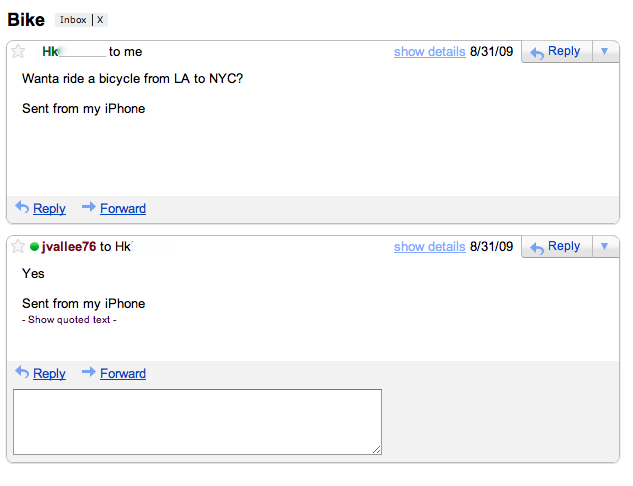Star the first message from Hk

(18, 52)
